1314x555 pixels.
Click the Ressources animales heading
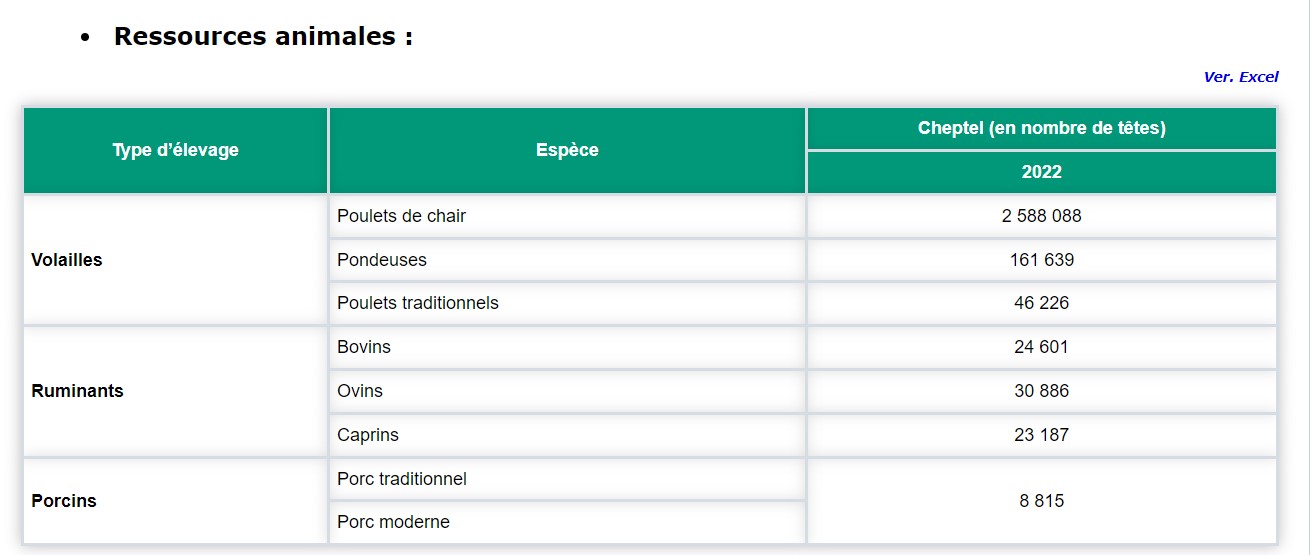coord(263,37)
